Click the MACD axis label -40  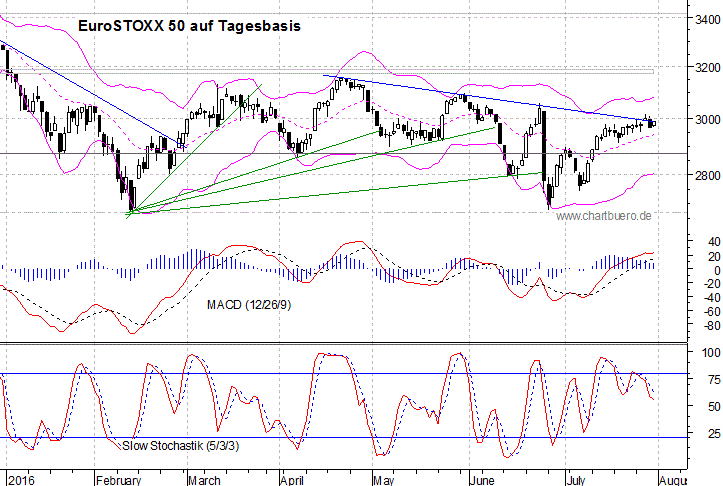point(712,298)
